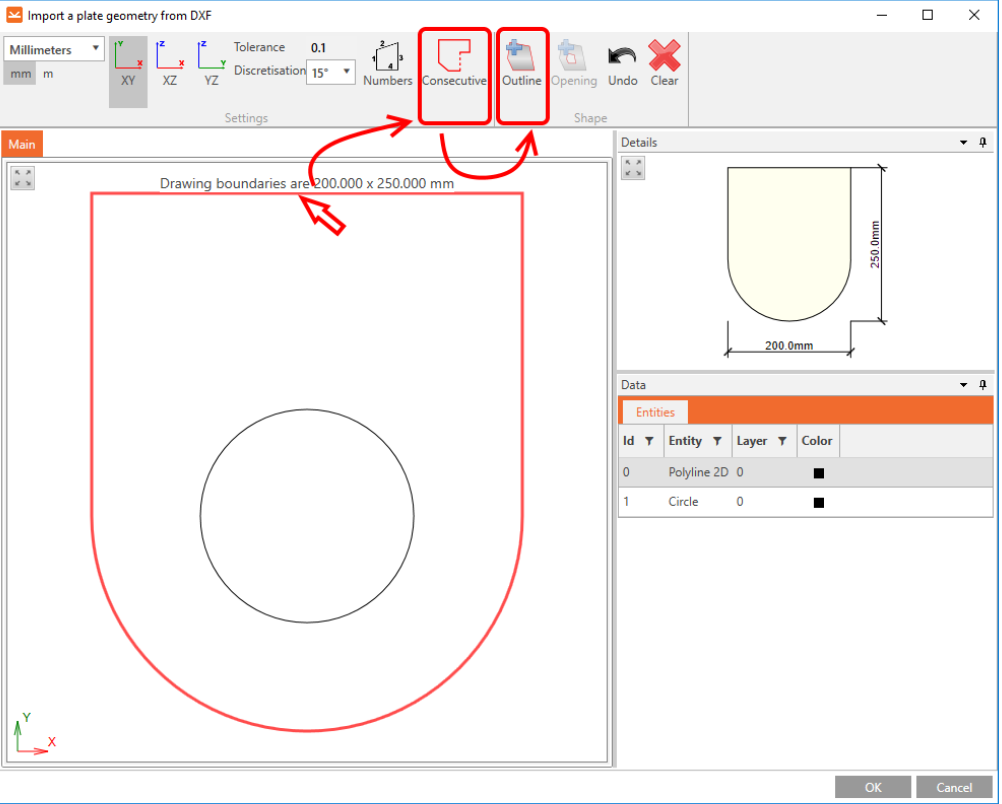This screenshot has width=1002, height=804.
Task: Click the Polyline 2D black color swatch
Action: (819, 473)
